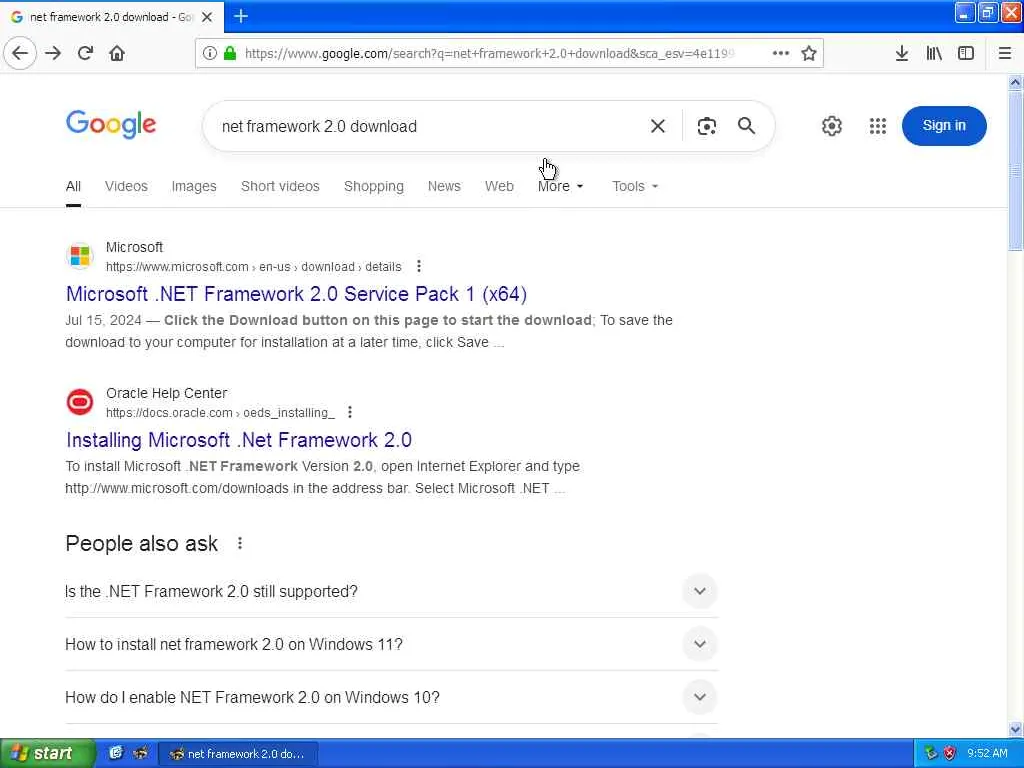Reload the page with the refresh icon
The height and width of the screenshot is (768, 1024).
pyautogui.click(x=85, y=53)
